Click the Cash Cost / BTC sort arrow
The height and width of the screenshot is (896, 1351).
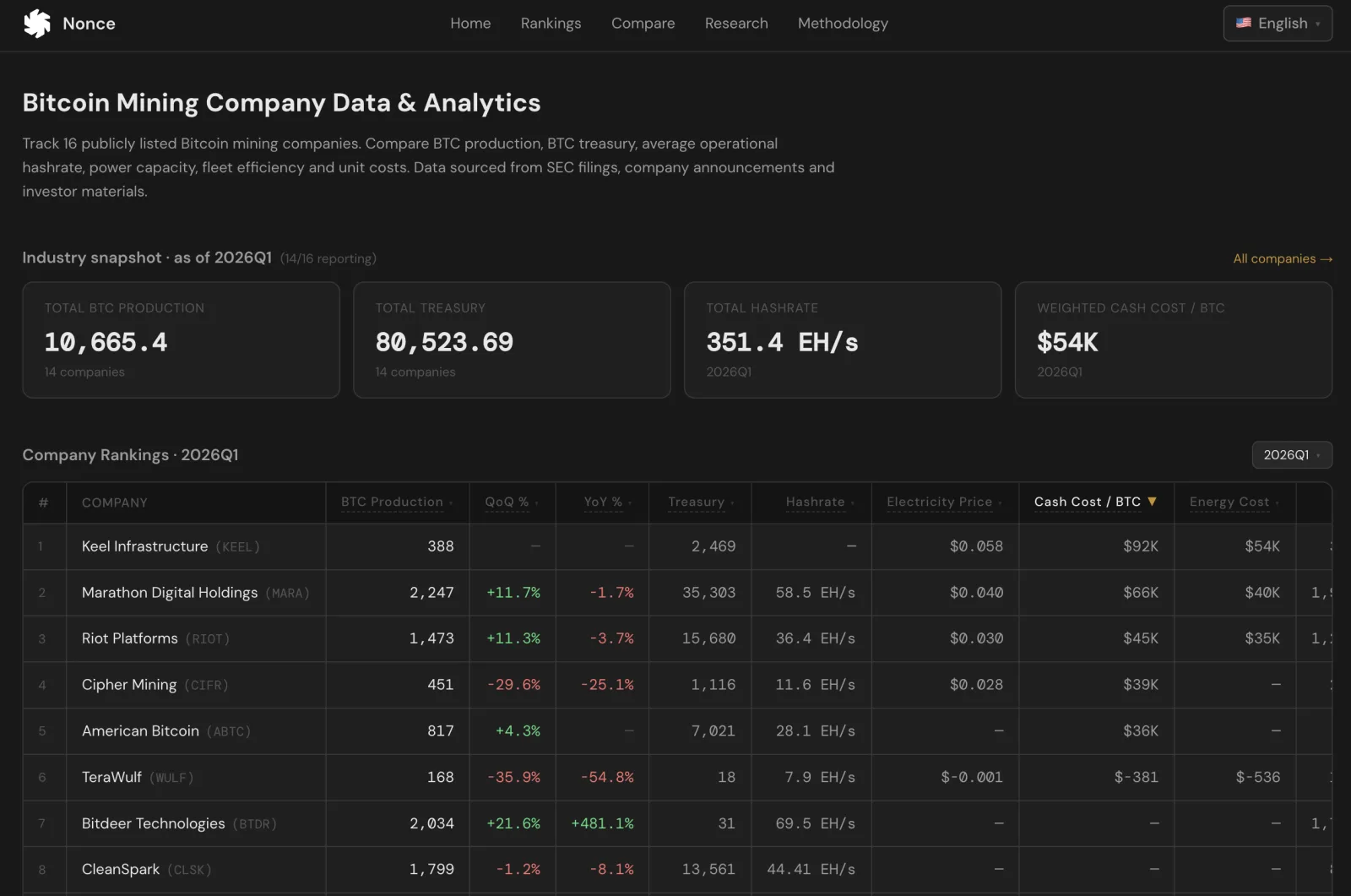pos(1152,502)
